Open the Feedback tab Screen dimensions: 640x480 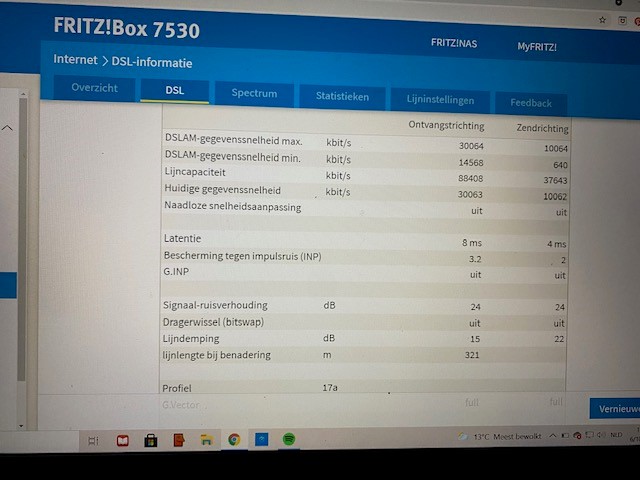(x=530, y=103)
